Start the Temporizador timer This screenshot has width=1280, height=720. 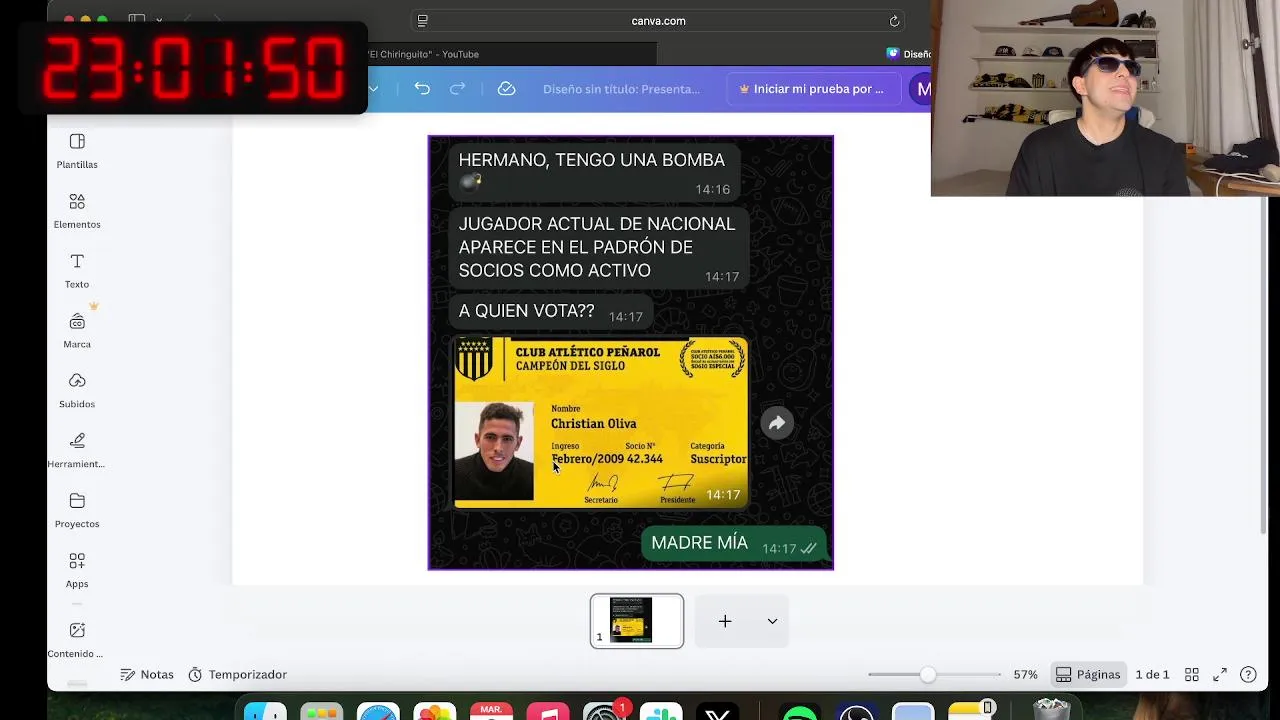tap(238, 675)
